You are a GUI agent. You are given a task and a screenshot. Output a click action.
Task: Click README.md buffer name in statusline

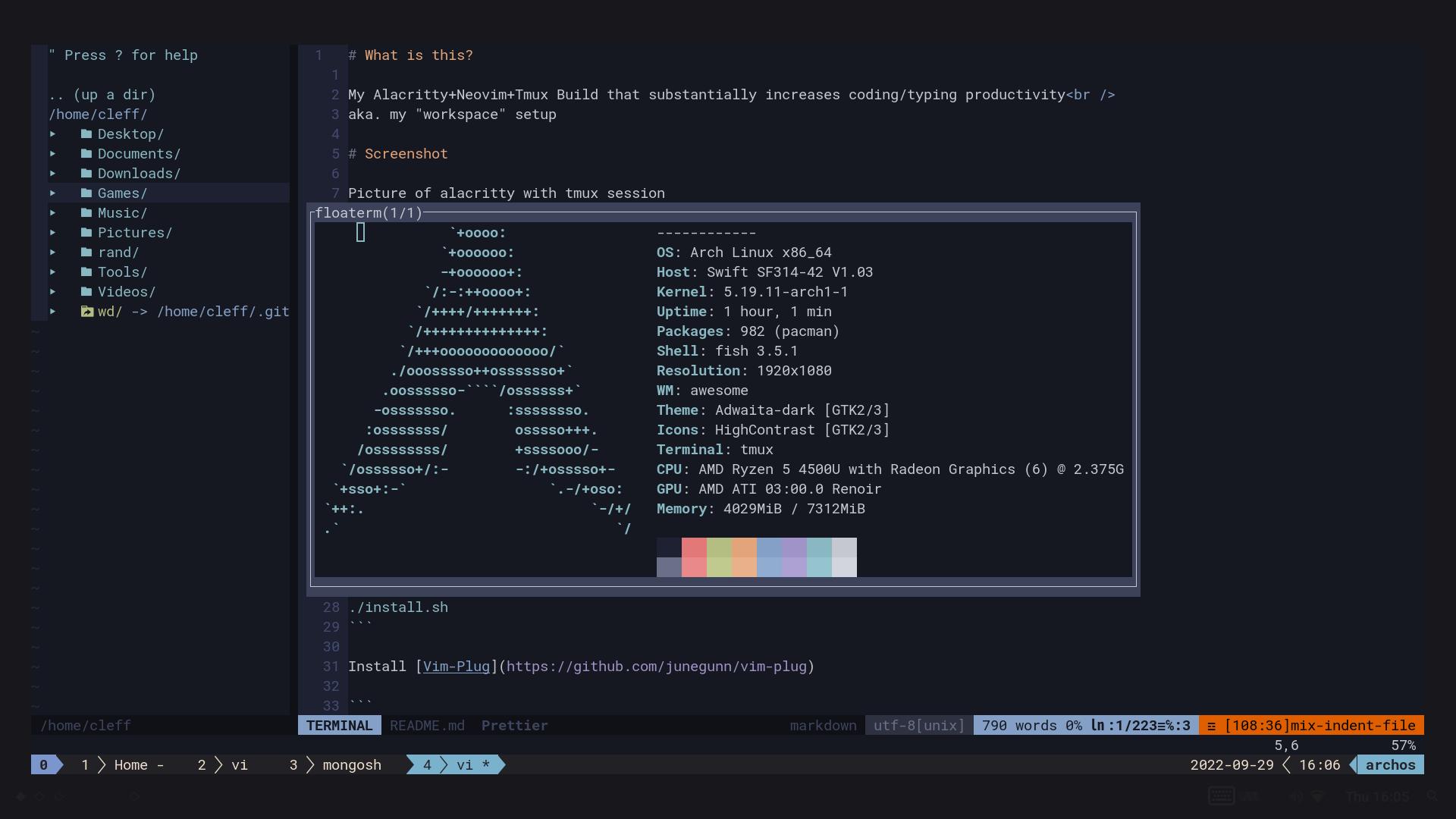427,726
